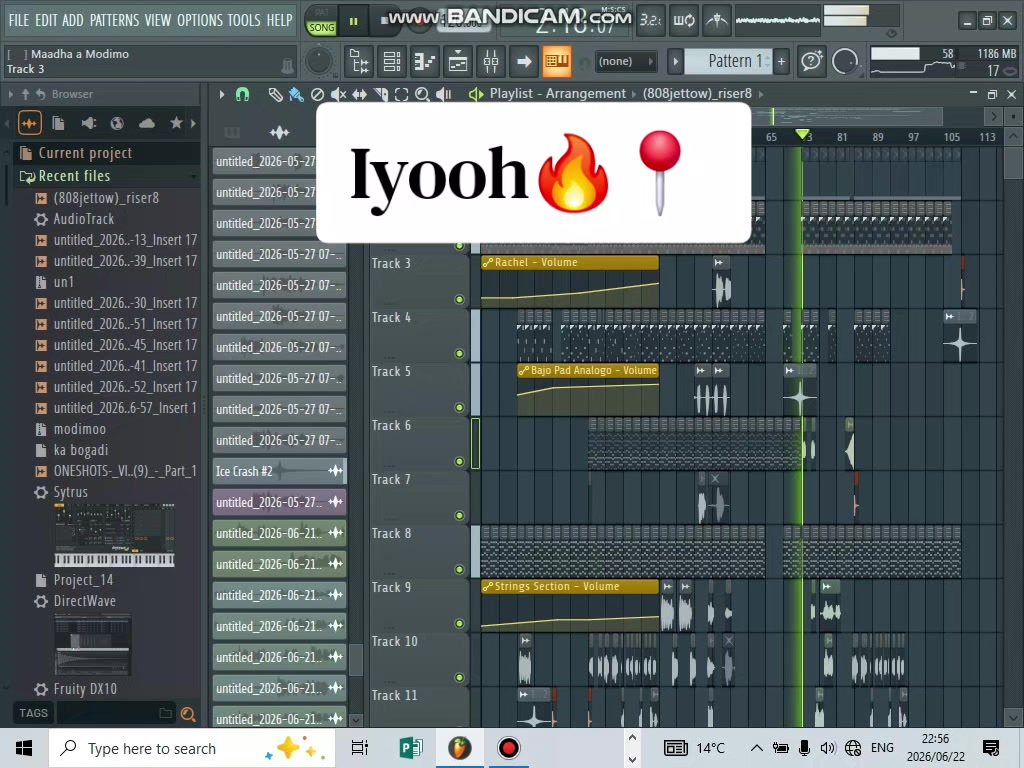
Task: Switch browser to the plugin plug tab
Action: pyautogui.click(x=88, y=123)
